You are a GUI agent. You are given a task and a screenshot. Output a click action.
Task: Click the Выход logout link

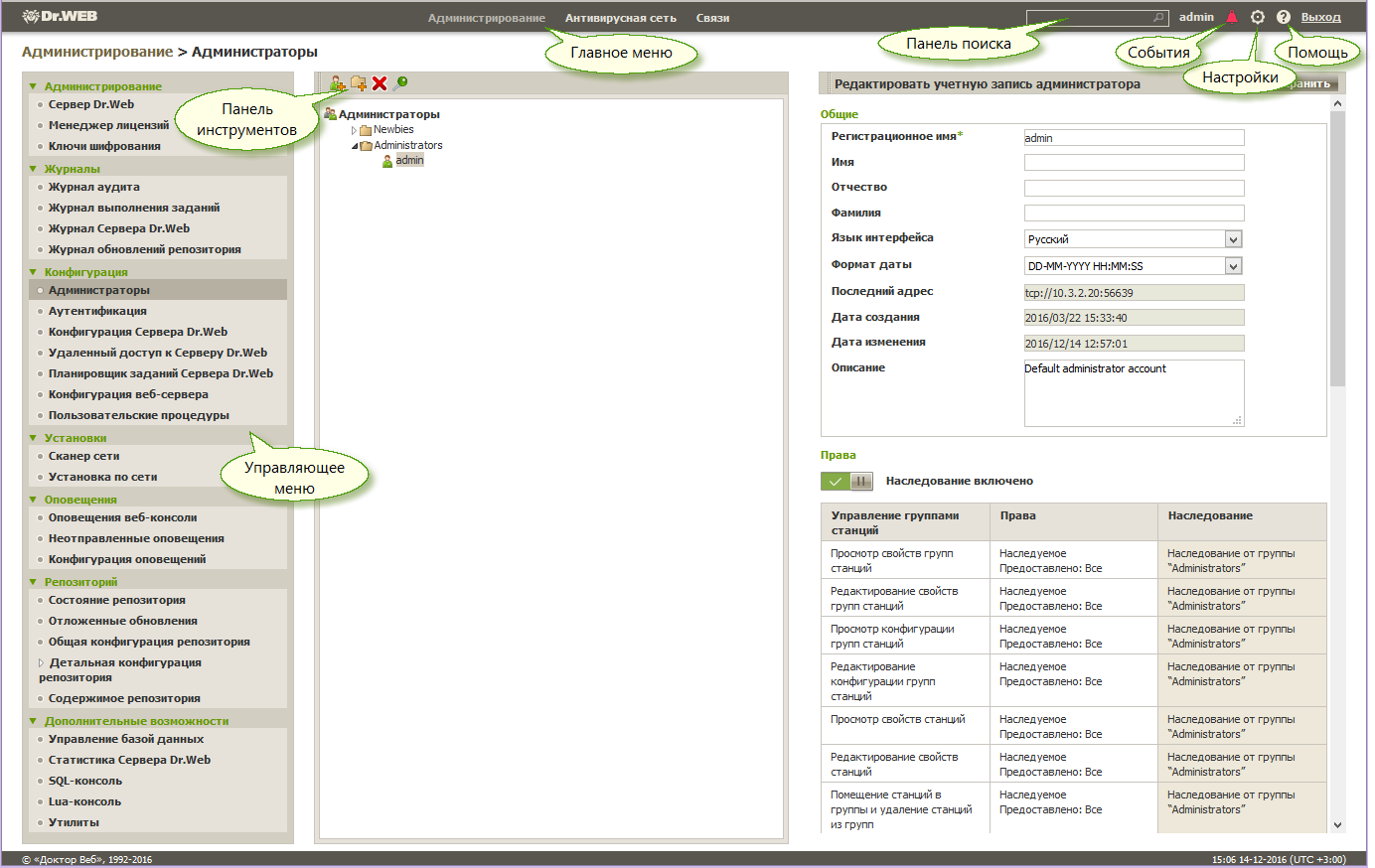1320,17
